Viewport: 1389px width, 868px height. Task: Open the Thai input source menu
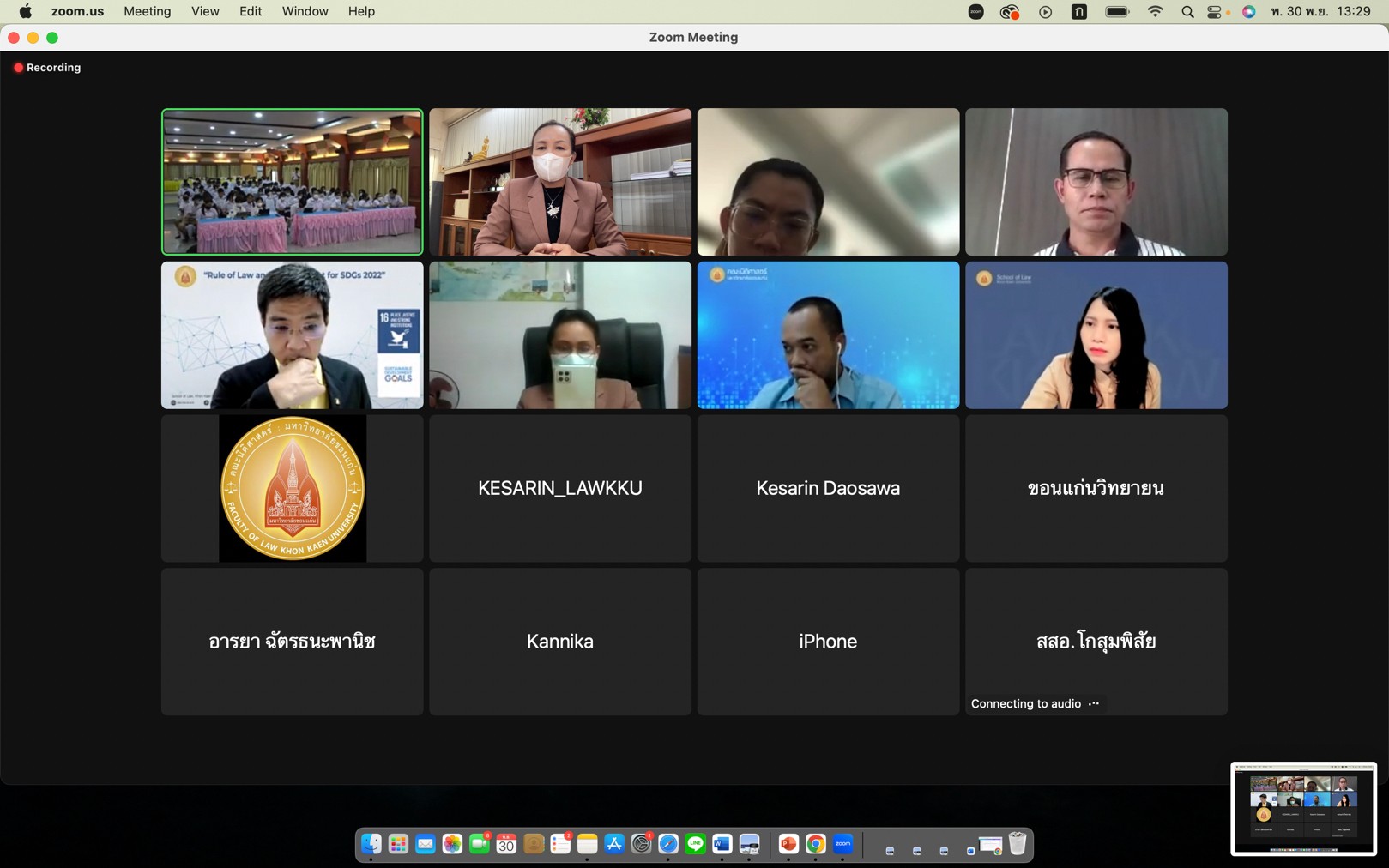pyautogui.click(x=1079, y=11)
